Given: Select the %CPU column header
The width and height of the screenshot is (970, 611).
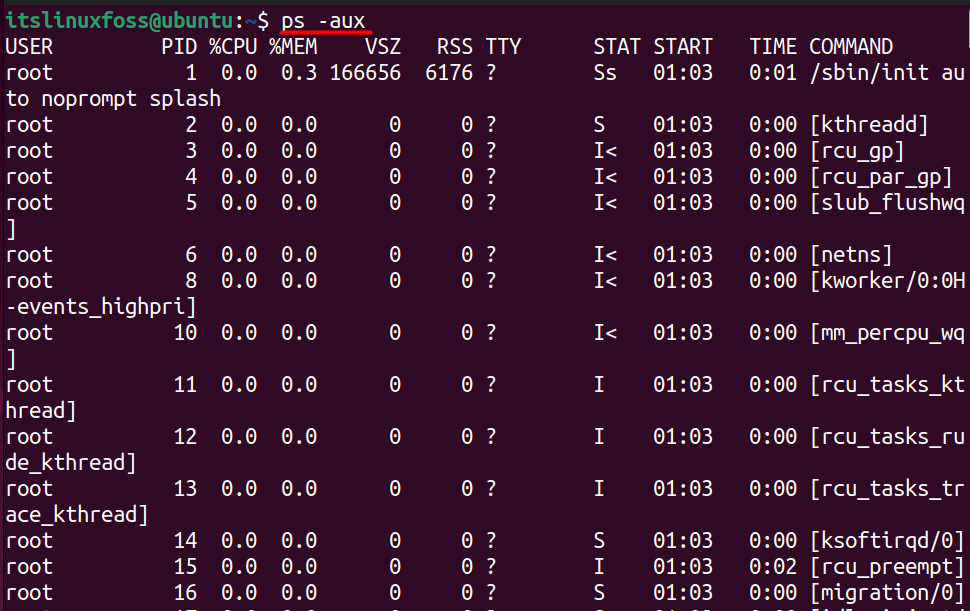Looking at the screenshot, I should pyautogui.click(x=233, y=47).
